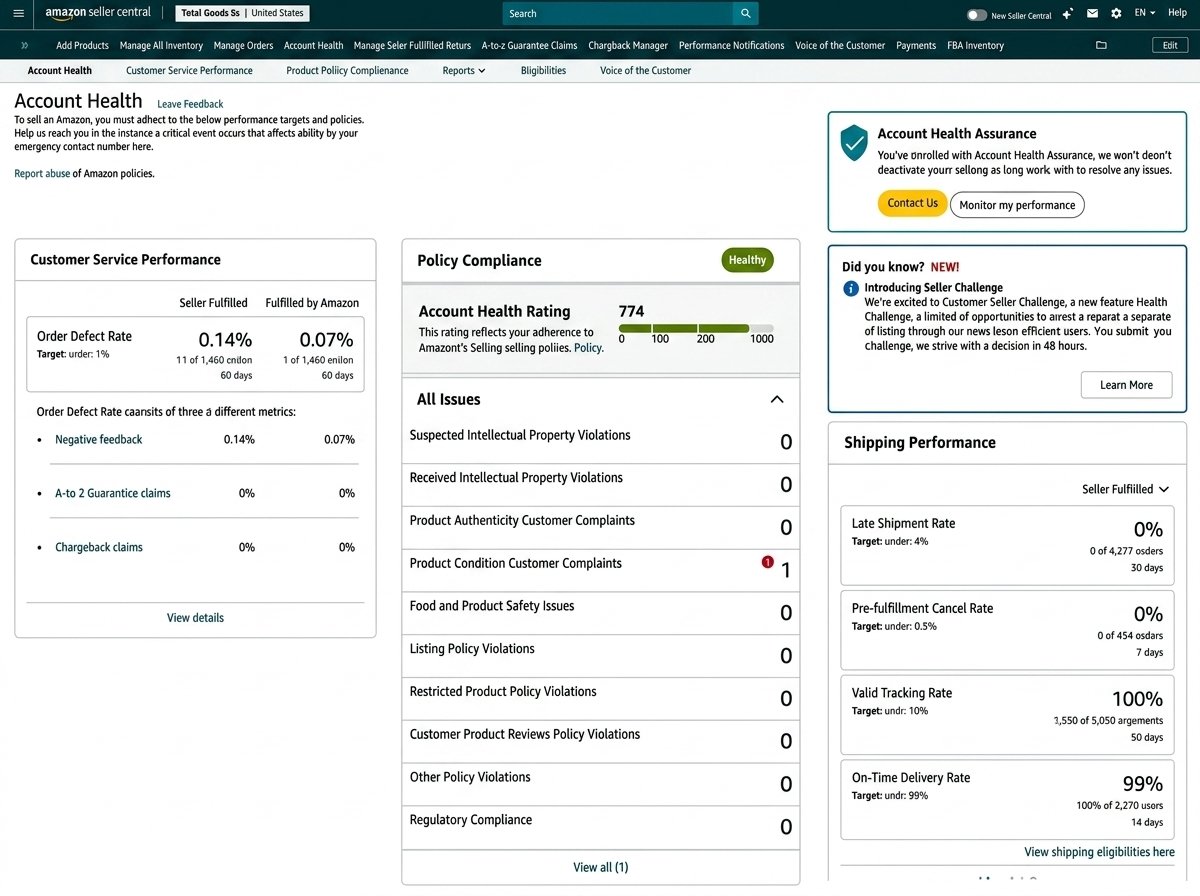The image size is (1200, 896).
Task: Click the Amazon Seller Central logo
Action: [x=98, y=13]
